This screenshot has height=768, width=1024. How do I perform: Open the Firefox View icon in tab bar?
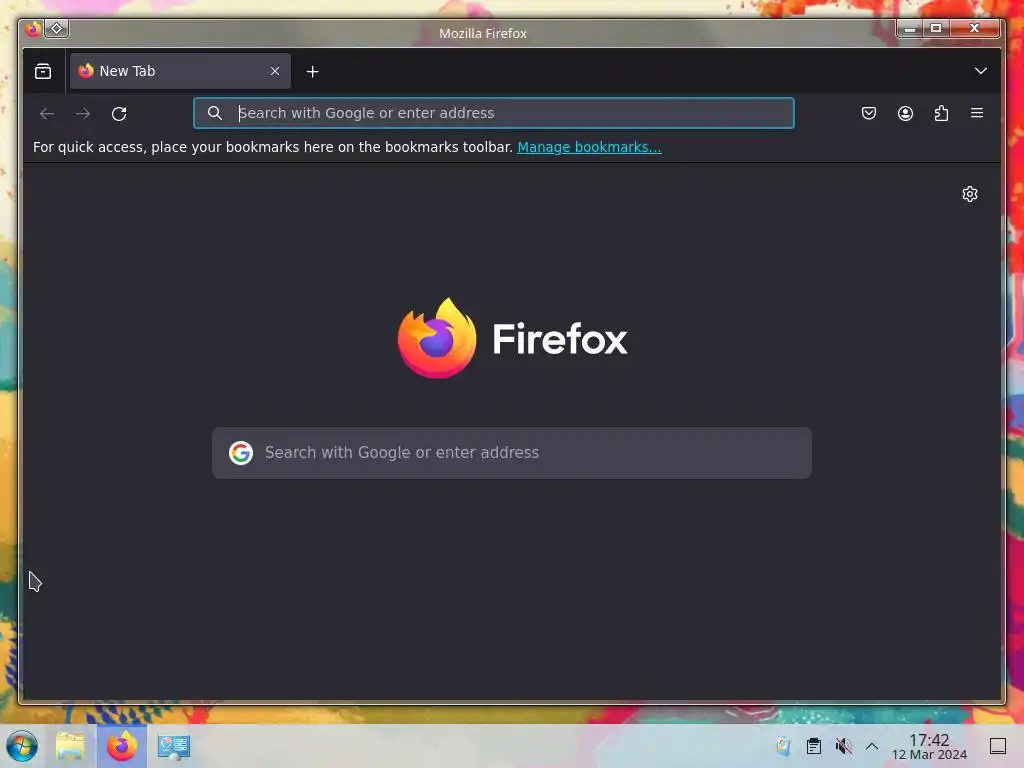(x=43, y=71)
